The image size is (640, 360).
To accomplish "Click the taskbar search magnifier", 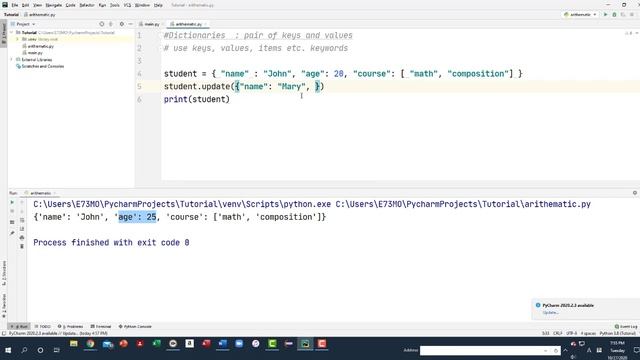I will (x=24, y=350).
